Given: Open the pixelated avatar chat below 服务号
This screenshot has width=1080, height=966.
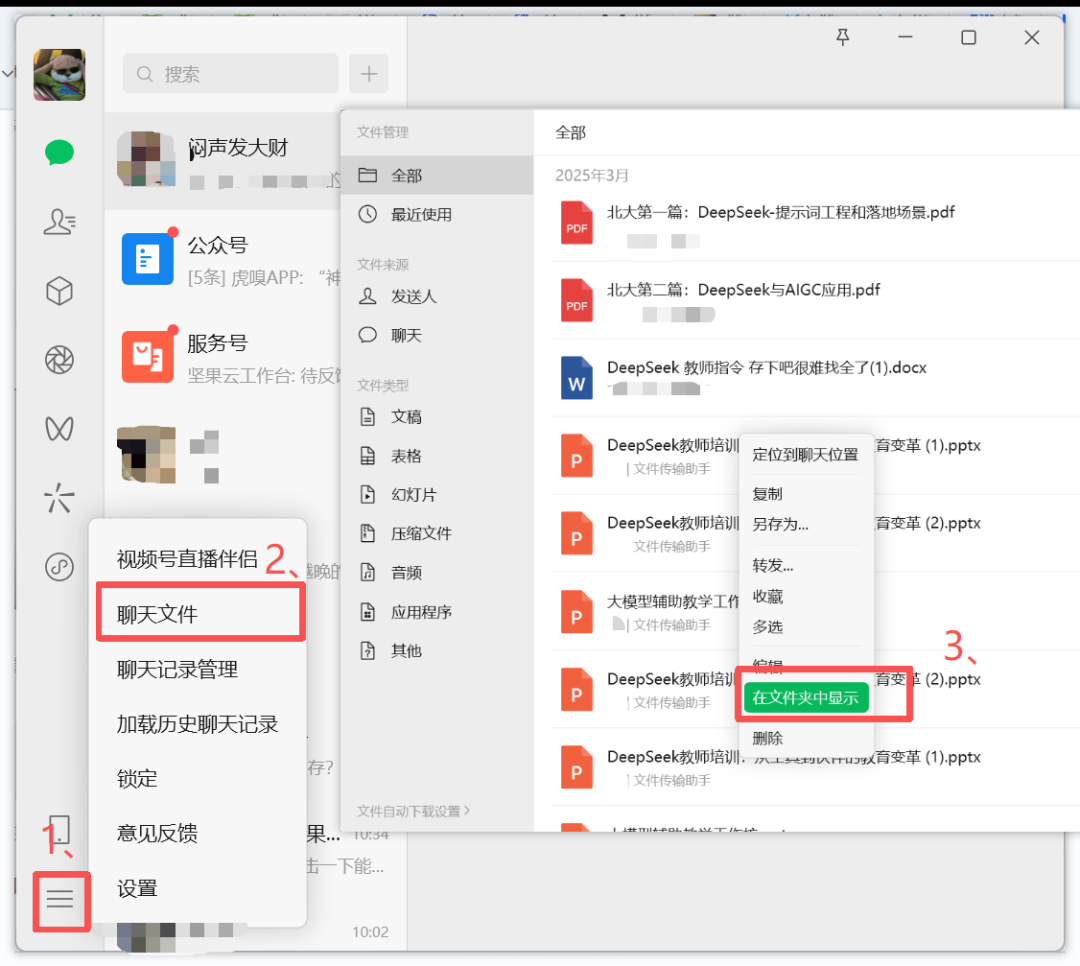Looking at the screenshot, I should pyautogui.click(x=222, y=455).
